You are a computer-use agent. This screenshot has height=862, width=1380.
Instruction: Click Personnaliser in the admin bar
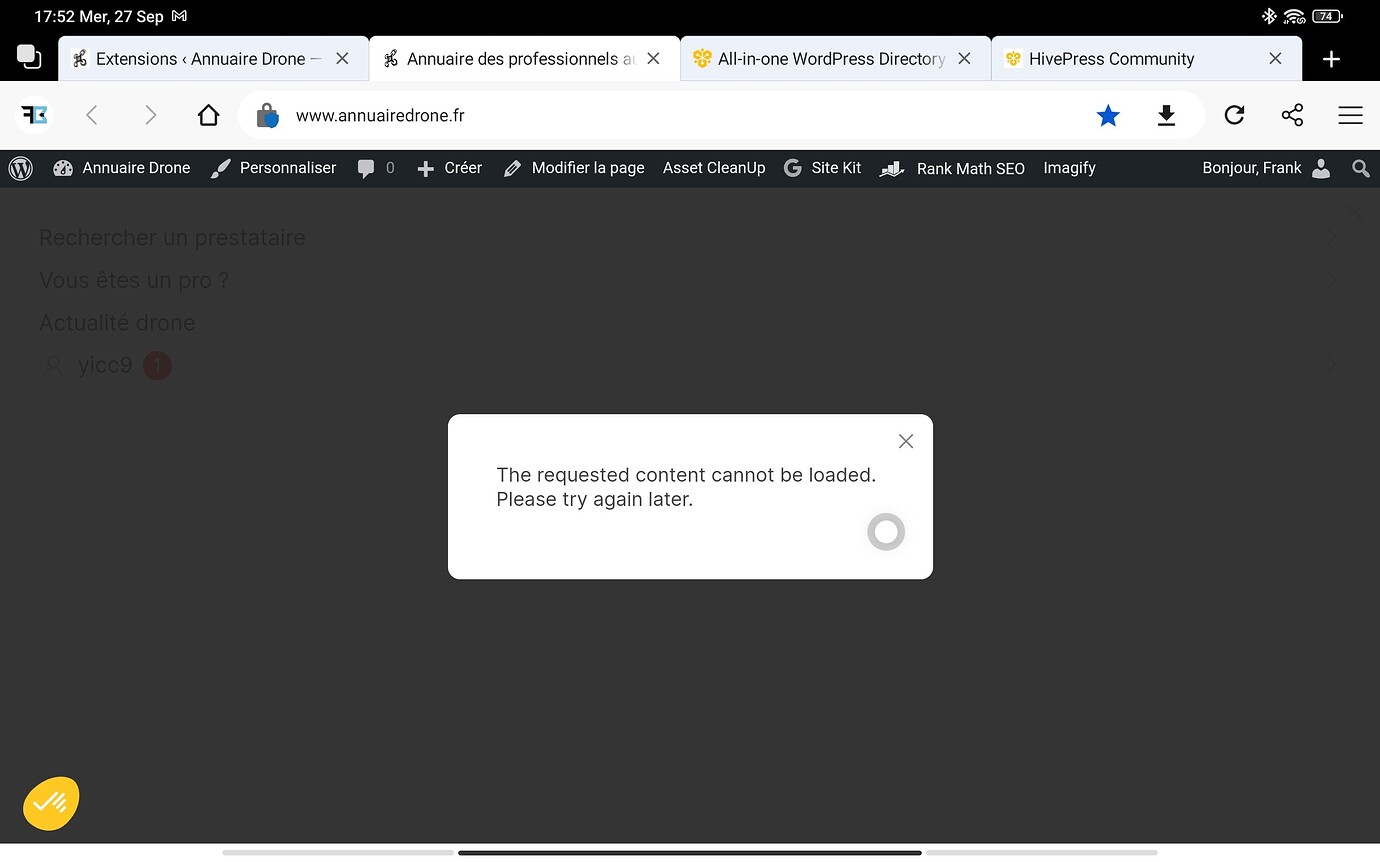click(x=274, y=168)
